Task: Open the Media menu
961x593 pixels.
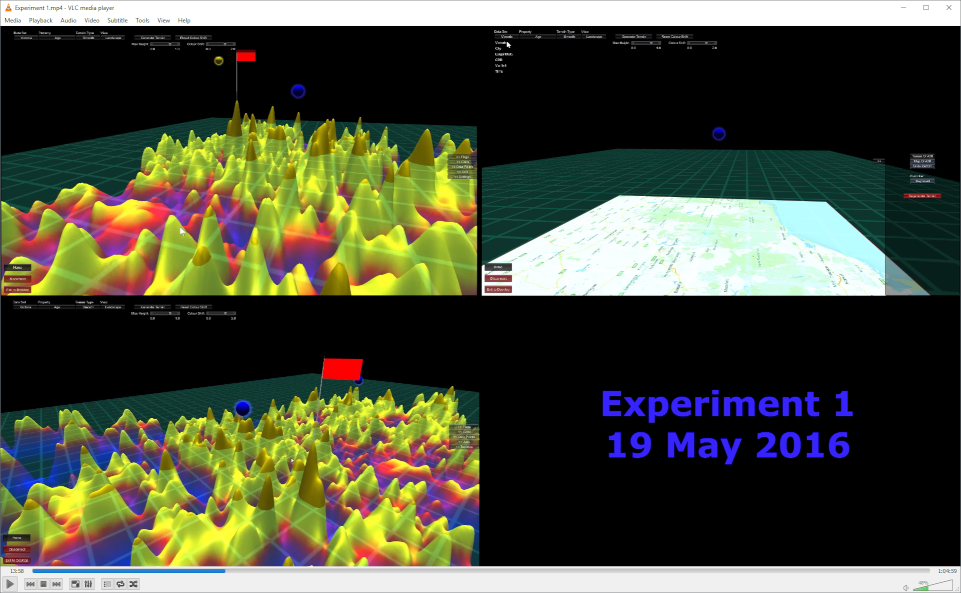Action: point(12,20)
